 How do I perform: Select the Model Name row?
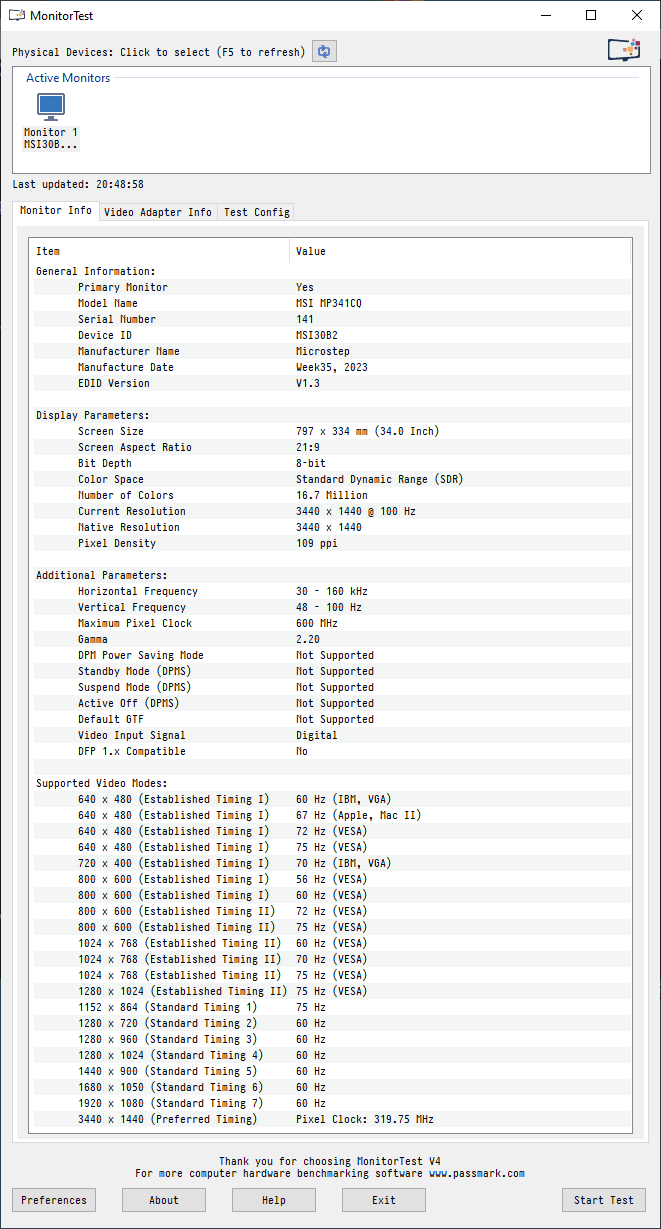point(331,303)
